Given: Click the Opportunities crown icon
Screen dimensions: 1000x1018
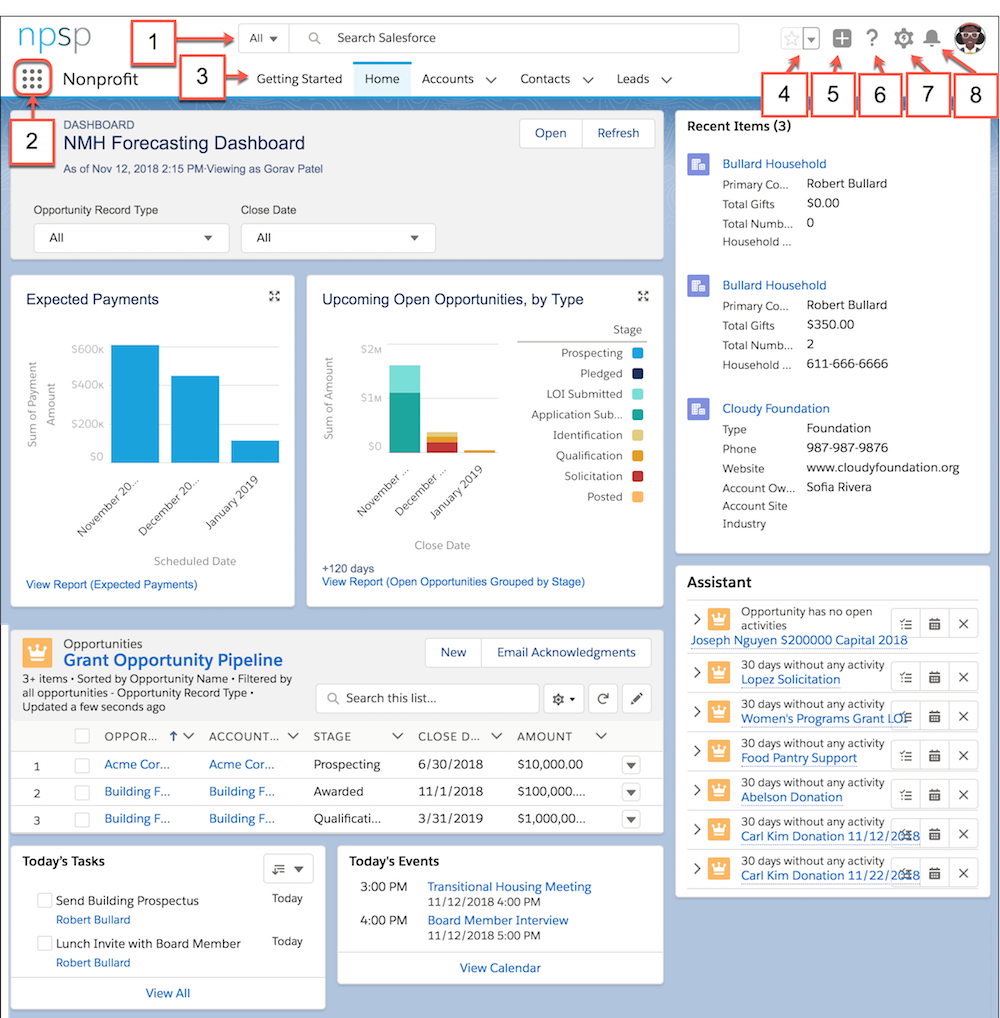Looking at the screenshot, I should 37,652.
